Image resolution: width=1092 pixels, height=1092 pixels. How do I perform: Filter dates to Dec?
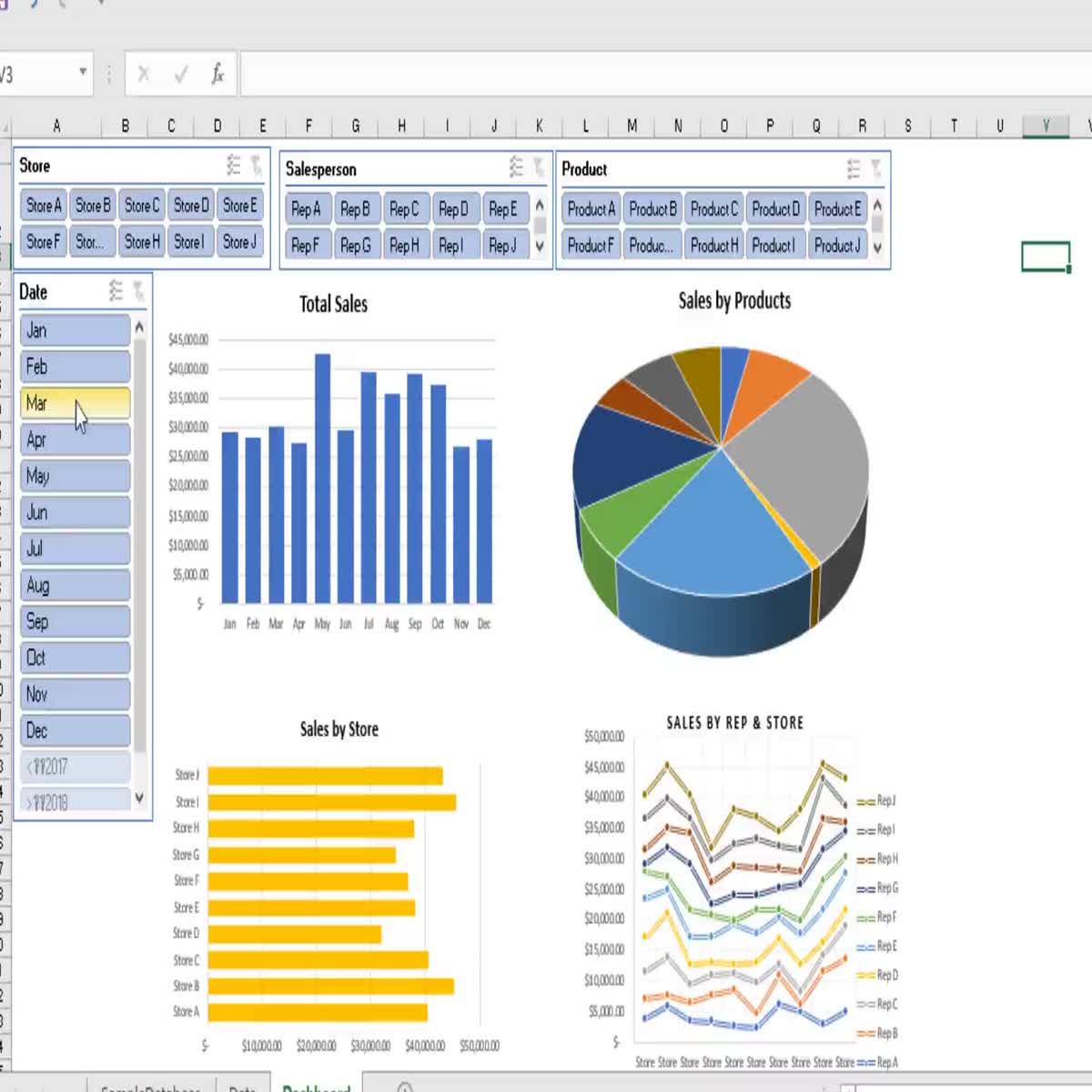tap(75, 731)
